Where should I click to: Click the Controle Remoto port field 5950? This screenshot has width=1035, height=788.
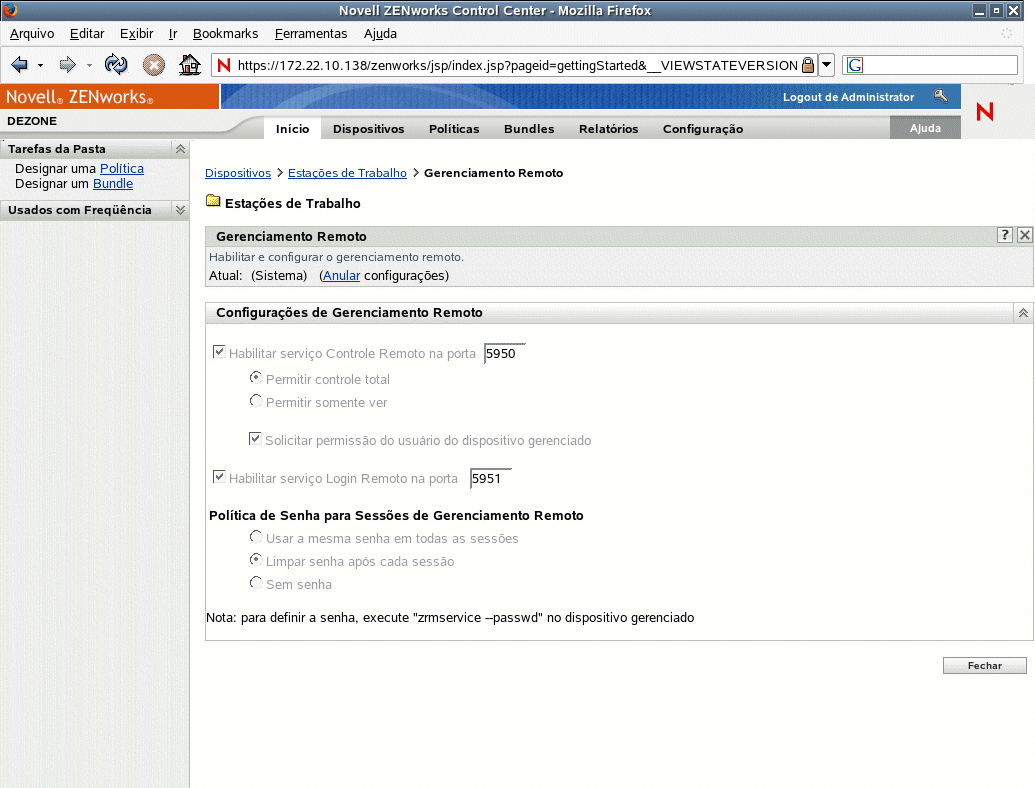coord(505,354)
